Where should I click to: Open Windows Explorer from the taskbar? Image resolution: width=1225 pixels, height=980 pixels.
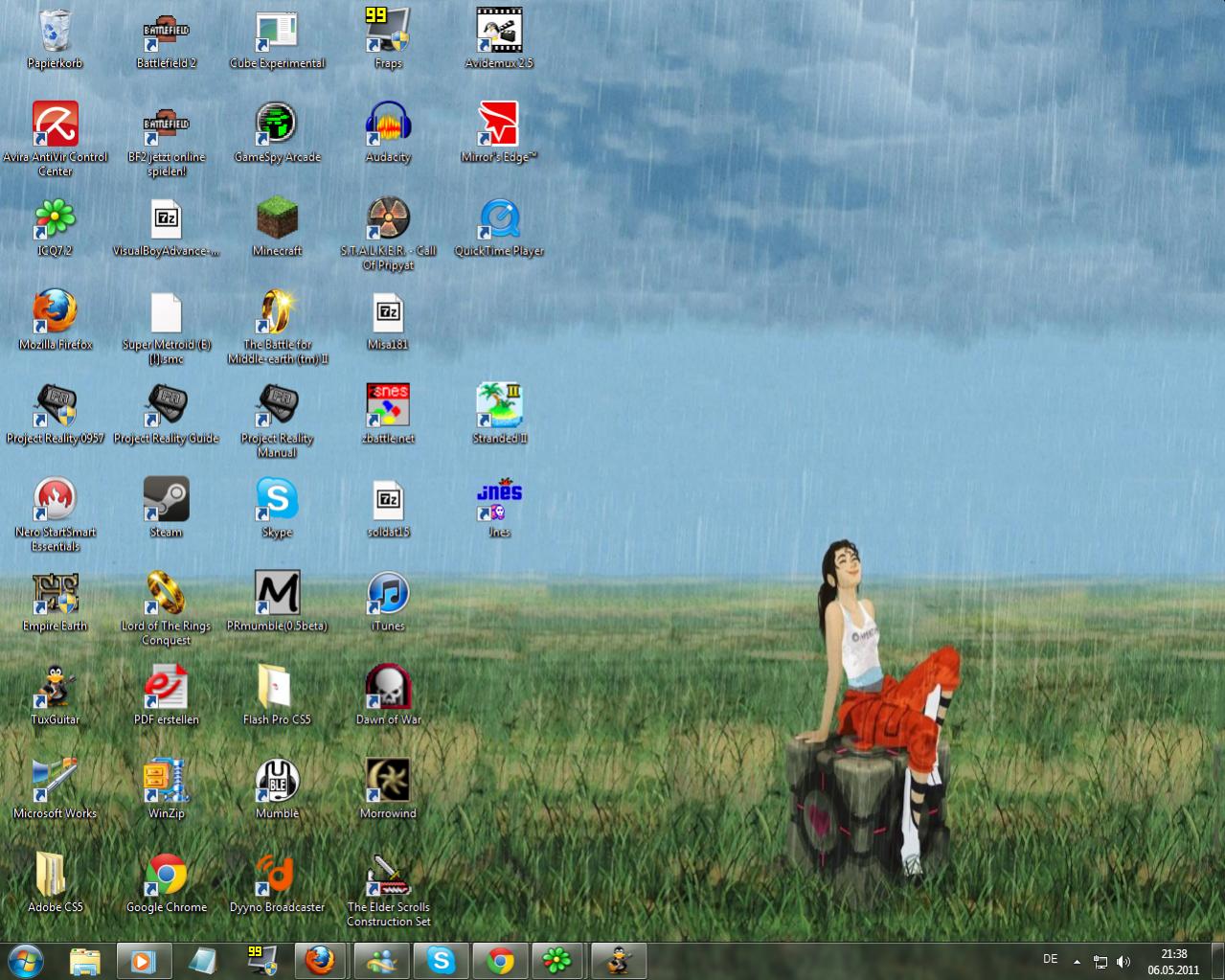click(84, 961)
